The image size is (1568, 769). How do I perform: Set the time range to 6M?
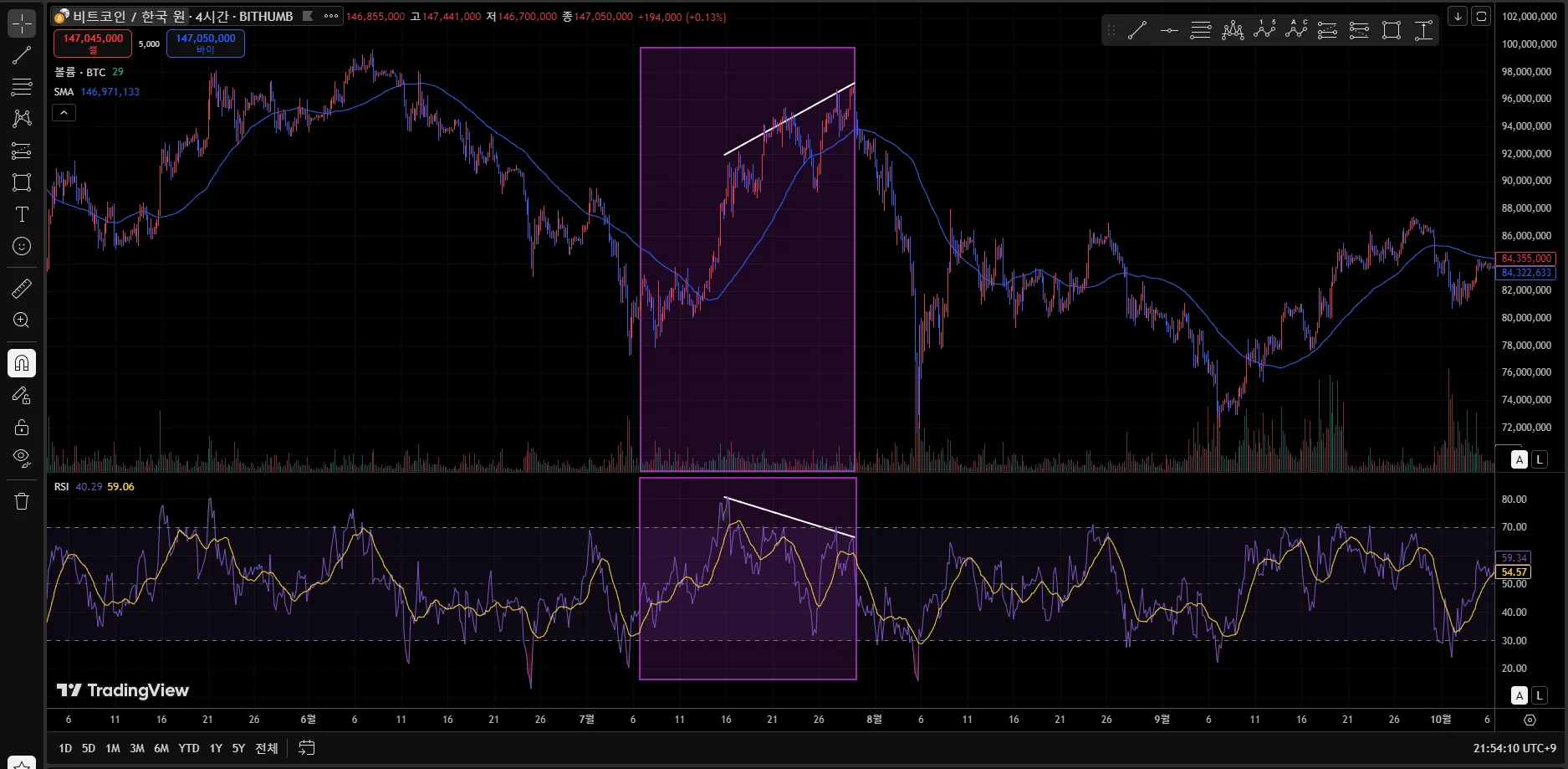click(x=161, y=748)
